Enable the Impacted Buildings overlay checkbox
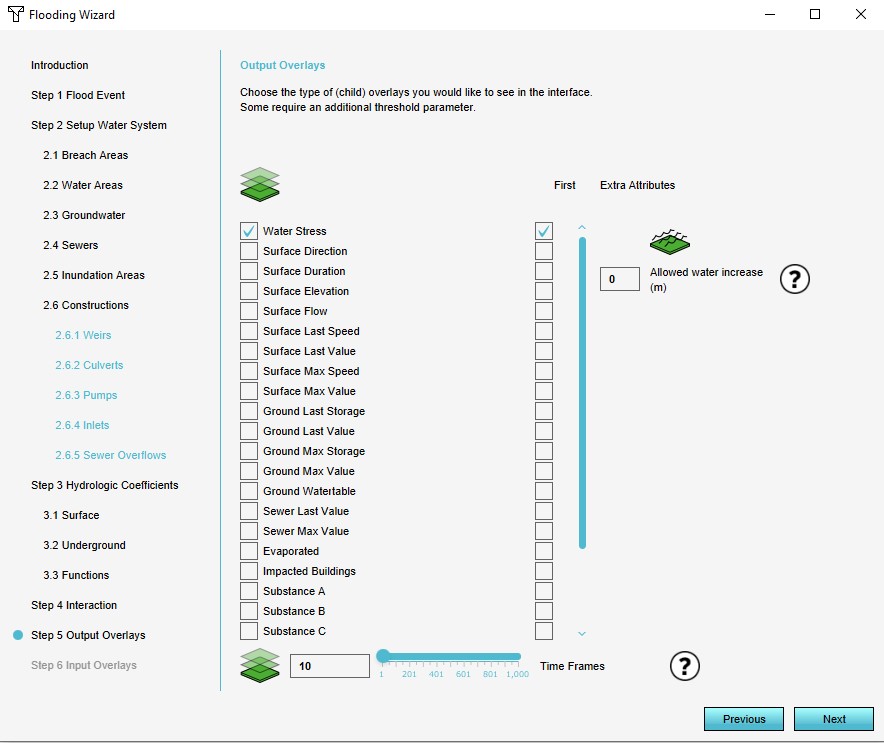Screen dimensions: 884x743 pos(249,571)
